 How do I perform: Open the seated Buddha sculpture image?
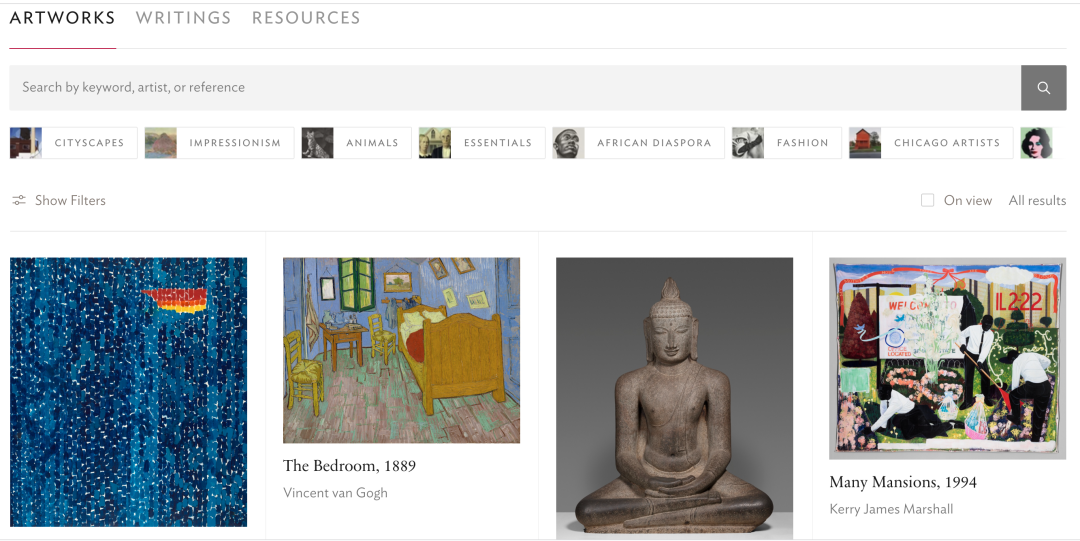(x=674, y=398)
